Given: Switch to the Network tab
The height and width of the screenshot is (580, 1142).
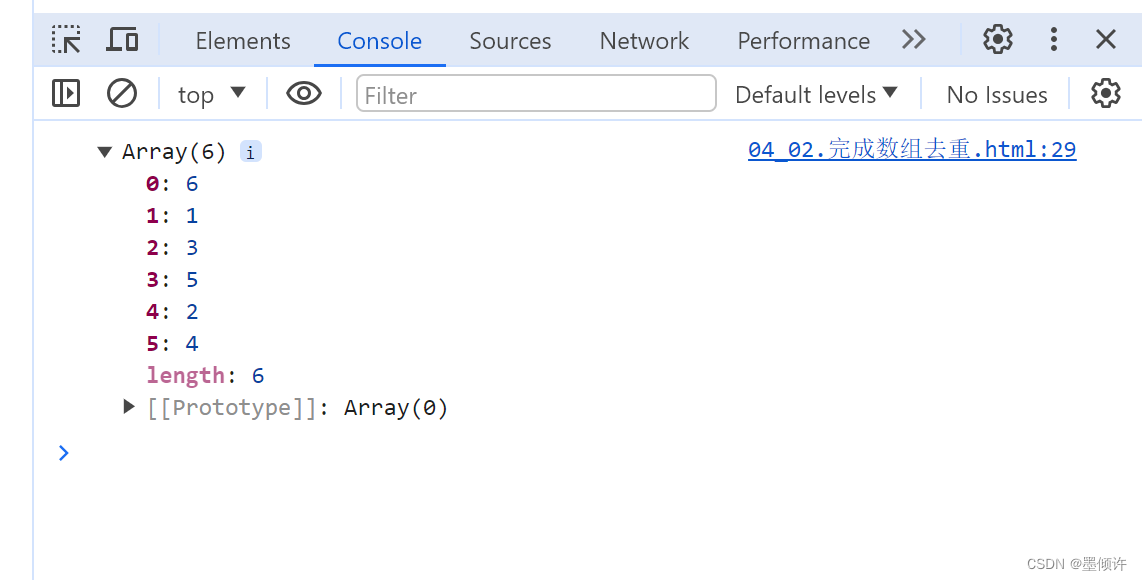Looking at the screenshot, I should point(644,40).
